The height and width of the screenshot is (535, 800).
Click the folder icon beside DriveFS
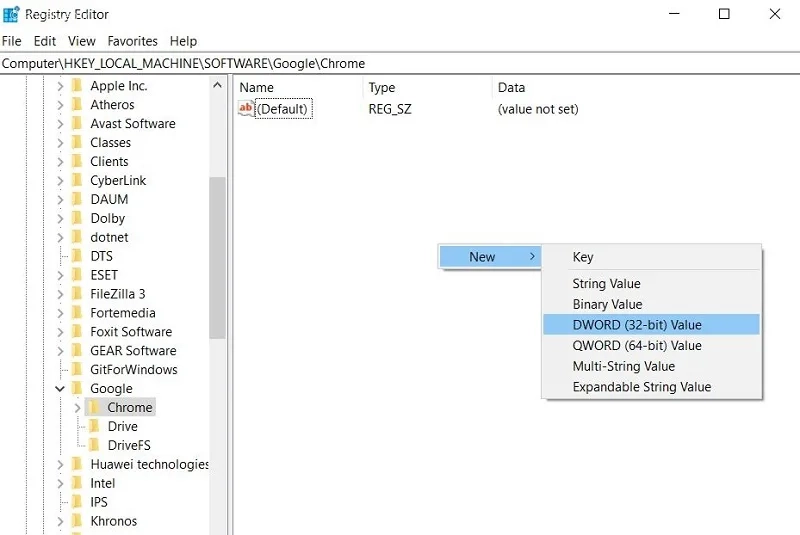coord(94,445)
